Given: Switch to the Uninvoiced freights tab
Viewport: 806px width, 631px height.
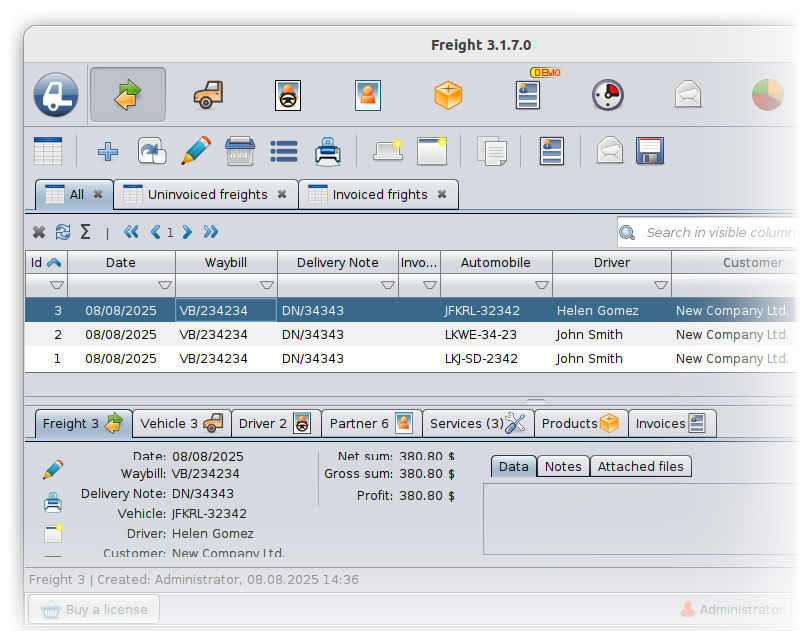Looking at the screenshot, I should (x=206, y=194).
